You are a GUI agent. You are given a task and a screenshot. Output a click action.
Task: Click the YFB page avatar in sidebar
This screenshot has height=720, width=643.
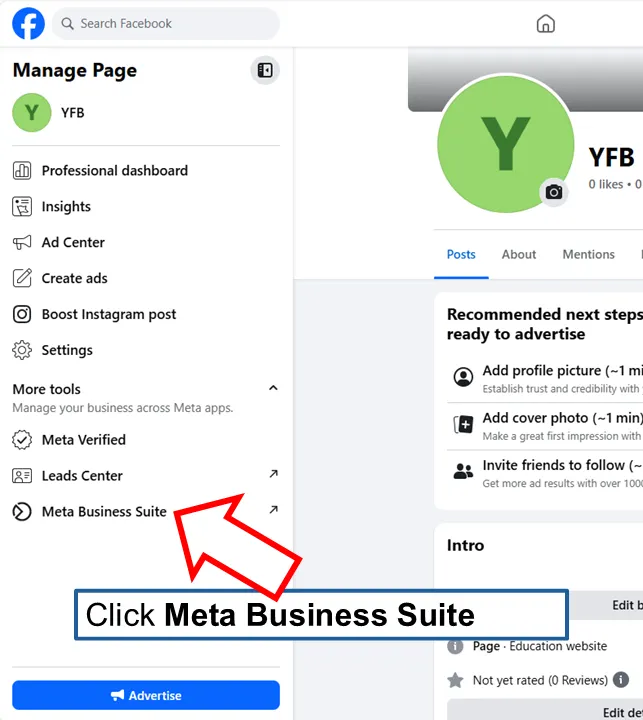(32, 112)
